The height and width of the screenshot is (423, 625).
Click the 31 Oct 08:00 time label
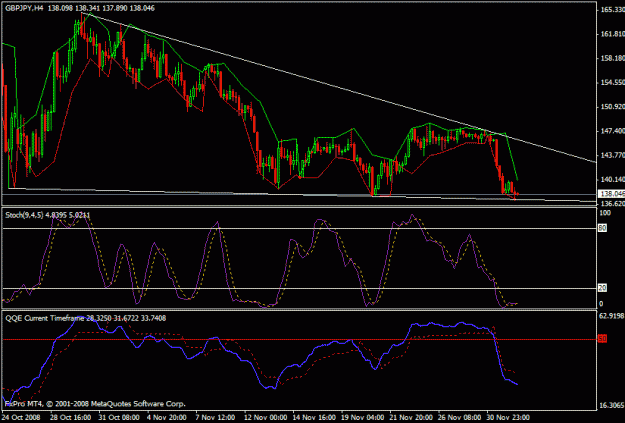(119, 418)
